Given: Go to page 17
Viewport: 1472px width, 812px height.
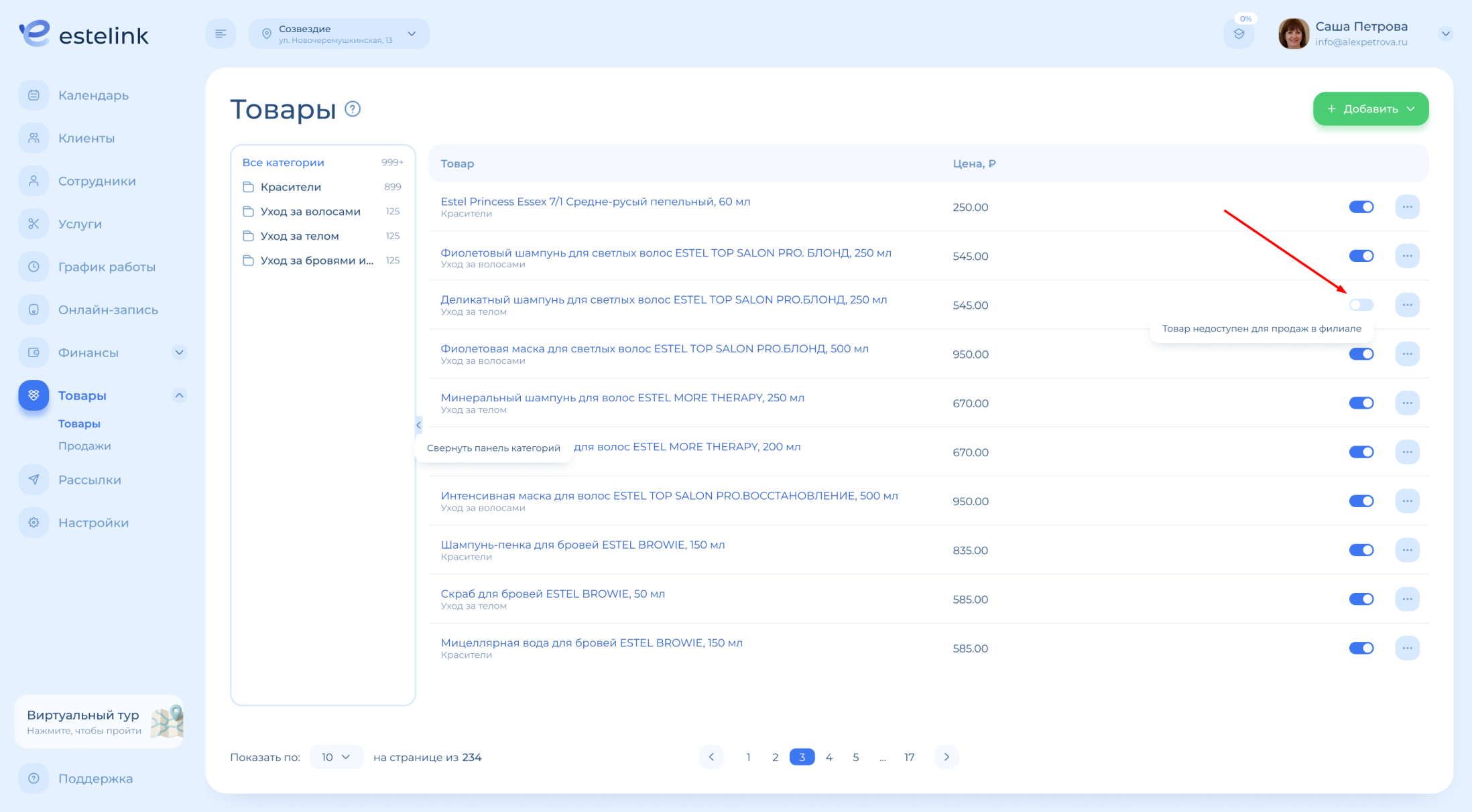Looking at the screenshot, I should 909,757.
